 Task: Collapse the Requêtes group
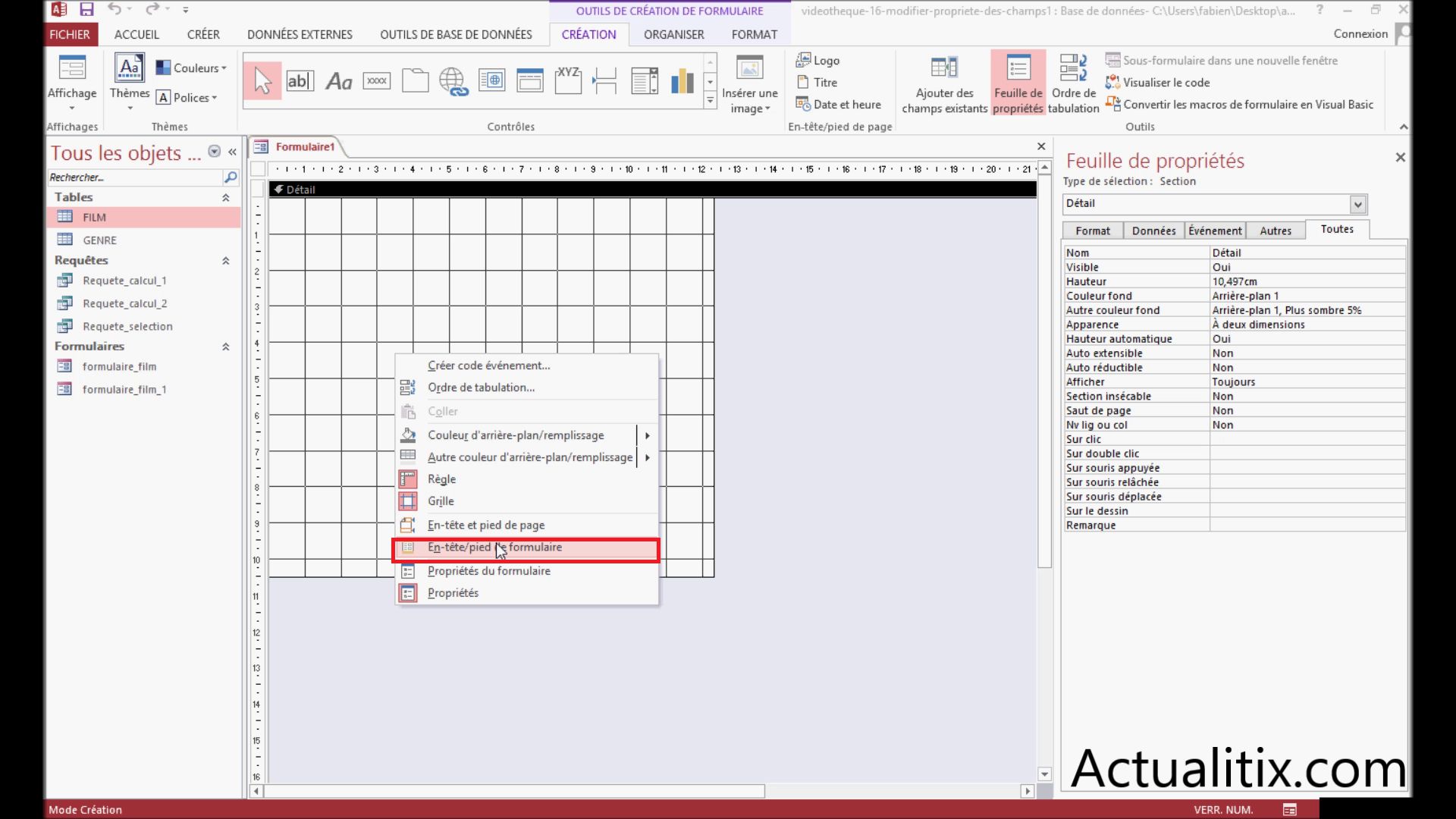(225, 261)
